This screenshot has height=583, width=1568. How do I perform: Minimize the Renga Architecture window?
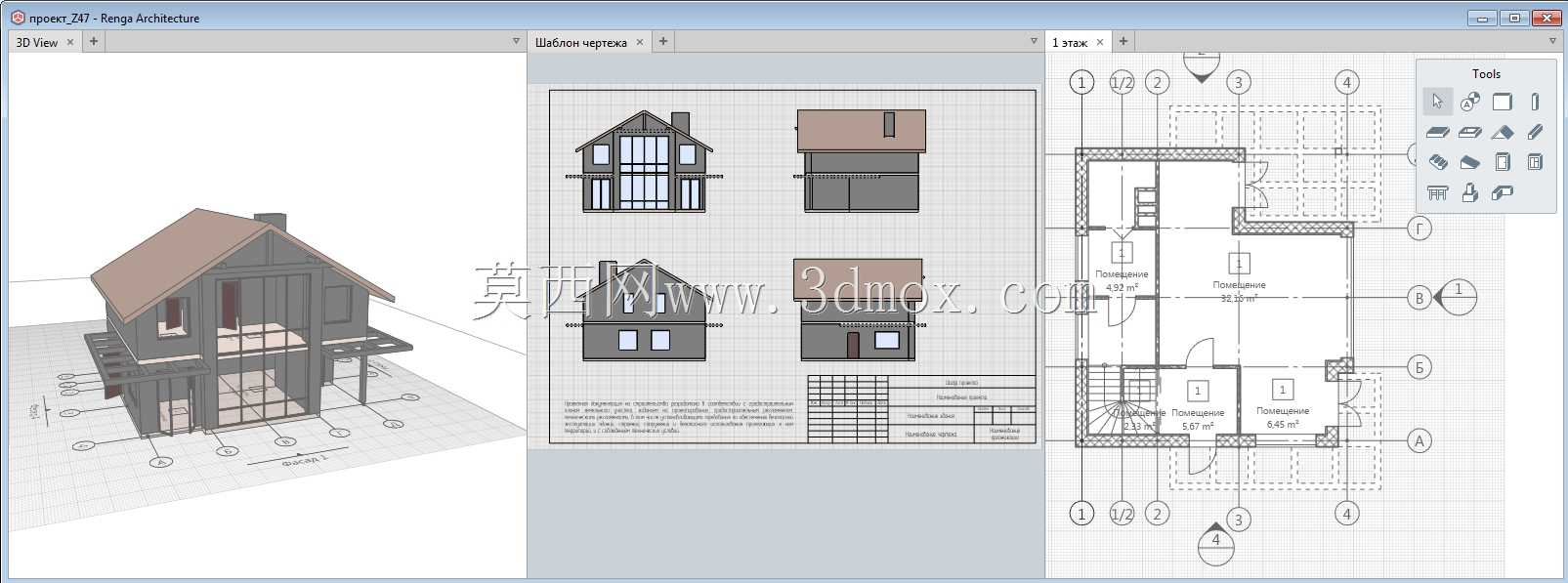(1483, 18)
